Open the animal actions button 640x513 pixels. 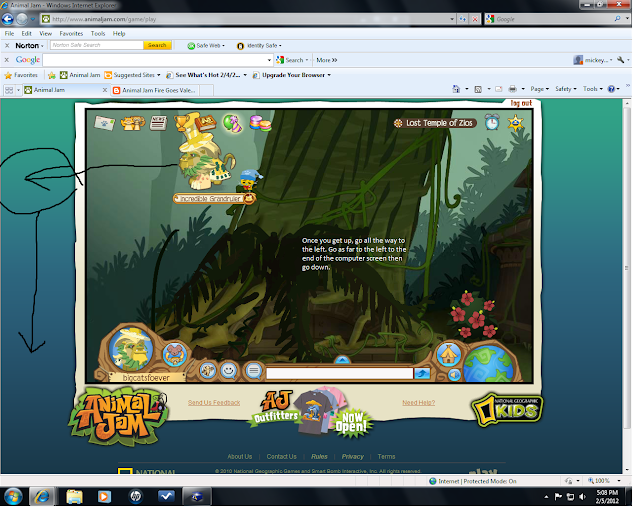[x=208, y=371]
